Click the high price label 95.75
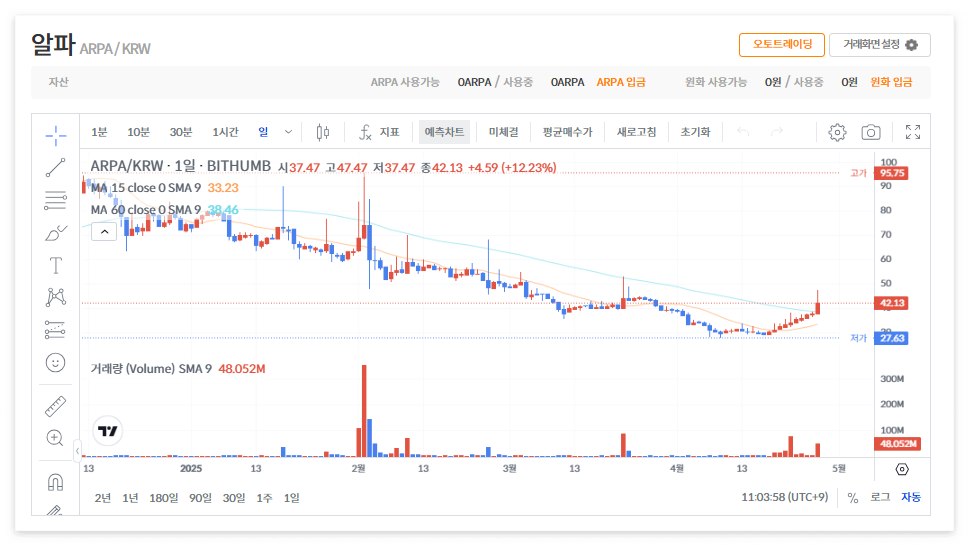Image resolution: width=969 pixels, height=546 pixels. [891, 173]
